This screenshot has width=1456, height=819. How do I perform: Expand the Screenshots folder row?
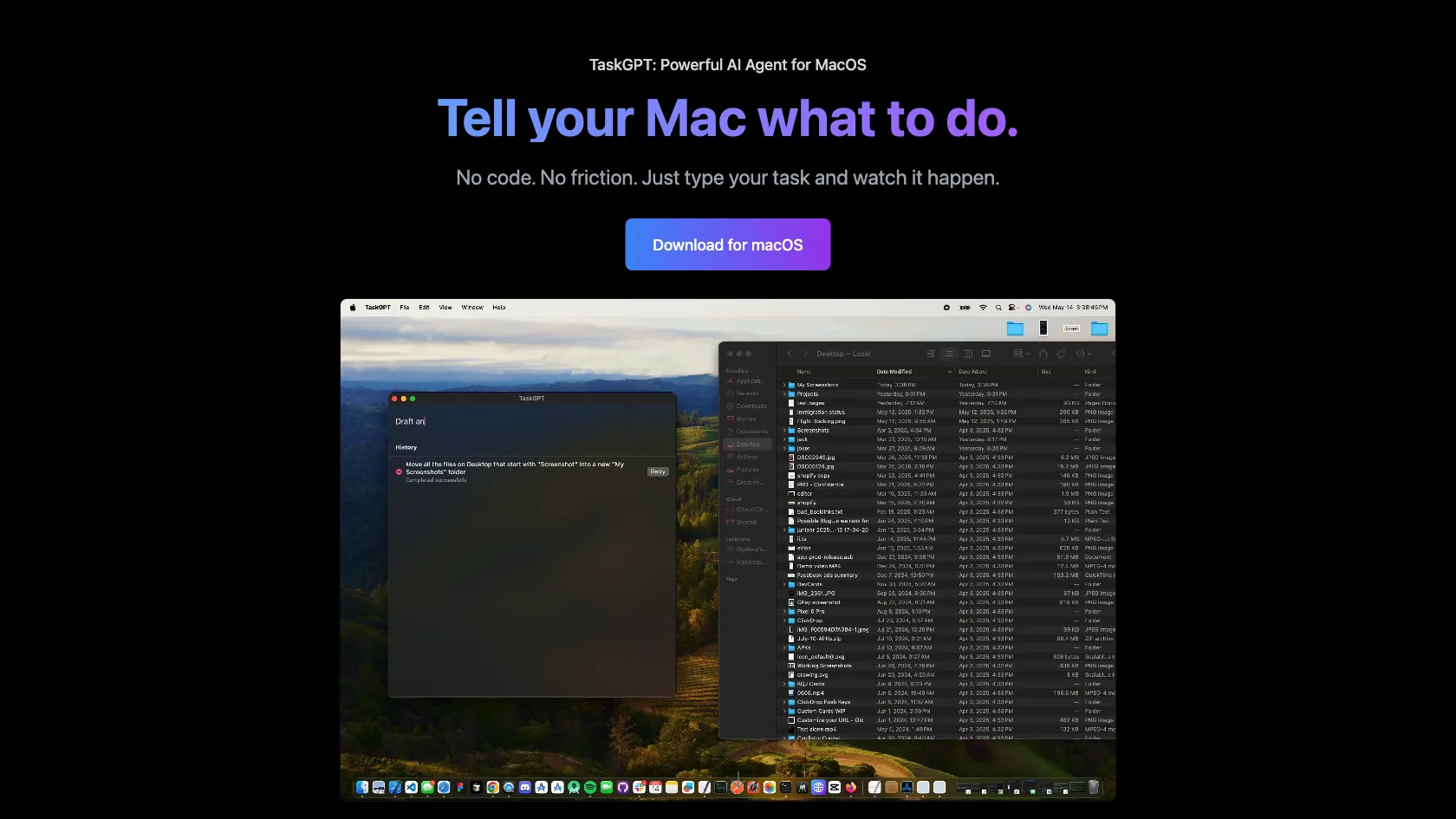[784, 430]
